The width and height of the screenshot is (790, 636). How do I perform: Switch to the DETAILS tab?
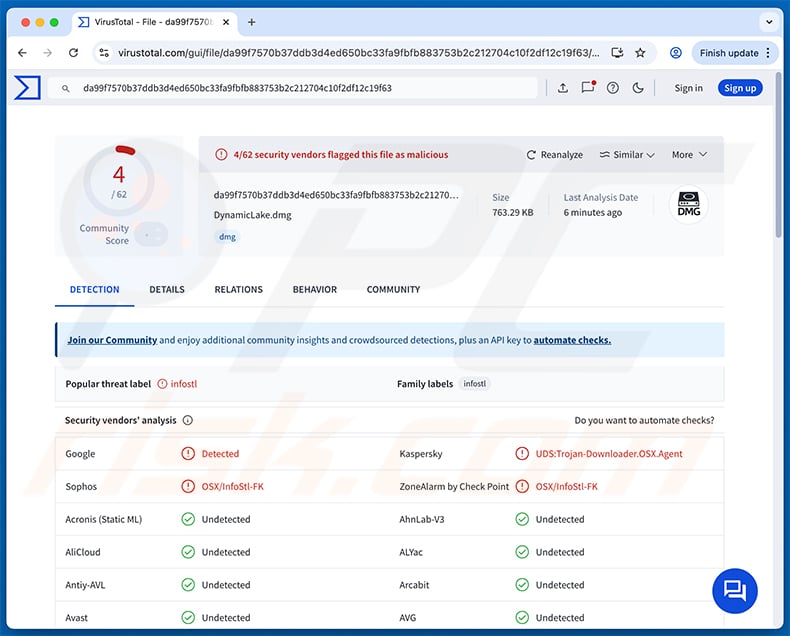(x=167, y=290)
